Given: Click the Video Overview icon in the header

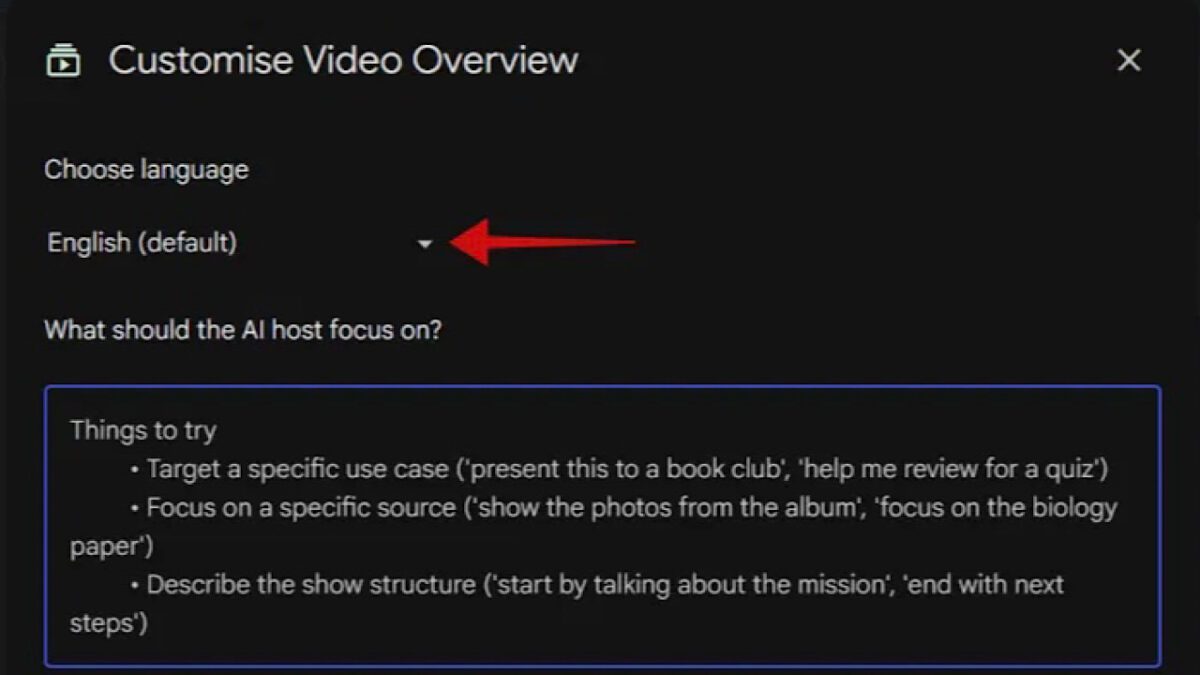Looking at the screenshot, I should click(x=63, y=60).
